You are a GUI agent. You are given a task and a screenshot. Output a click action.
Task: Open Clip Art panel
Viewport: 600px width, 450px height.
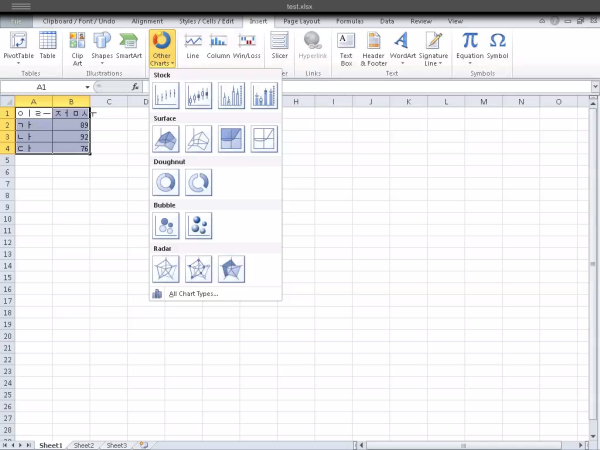click(77, 49)
